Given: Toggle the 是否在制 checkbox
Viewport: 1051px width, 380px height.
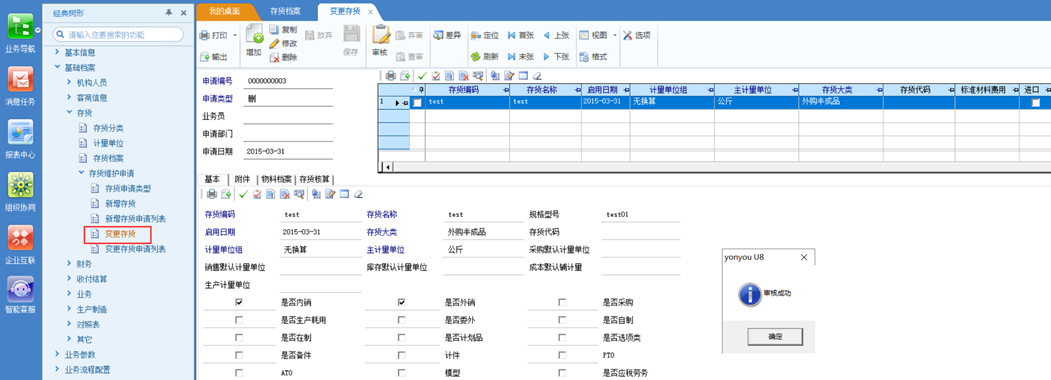Looking at the screenshot, I should (239, 338).
